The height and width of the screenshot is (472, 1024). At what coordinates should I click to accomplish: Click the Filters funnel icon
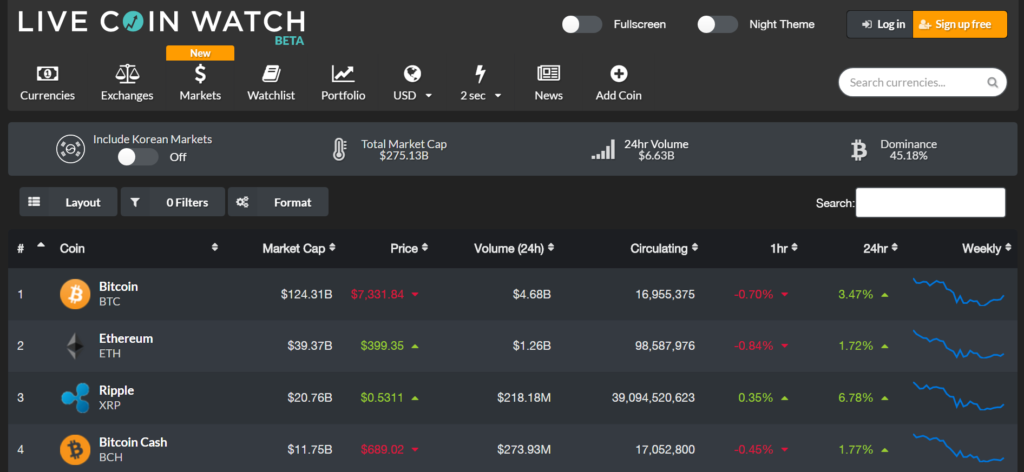(135, 202)
